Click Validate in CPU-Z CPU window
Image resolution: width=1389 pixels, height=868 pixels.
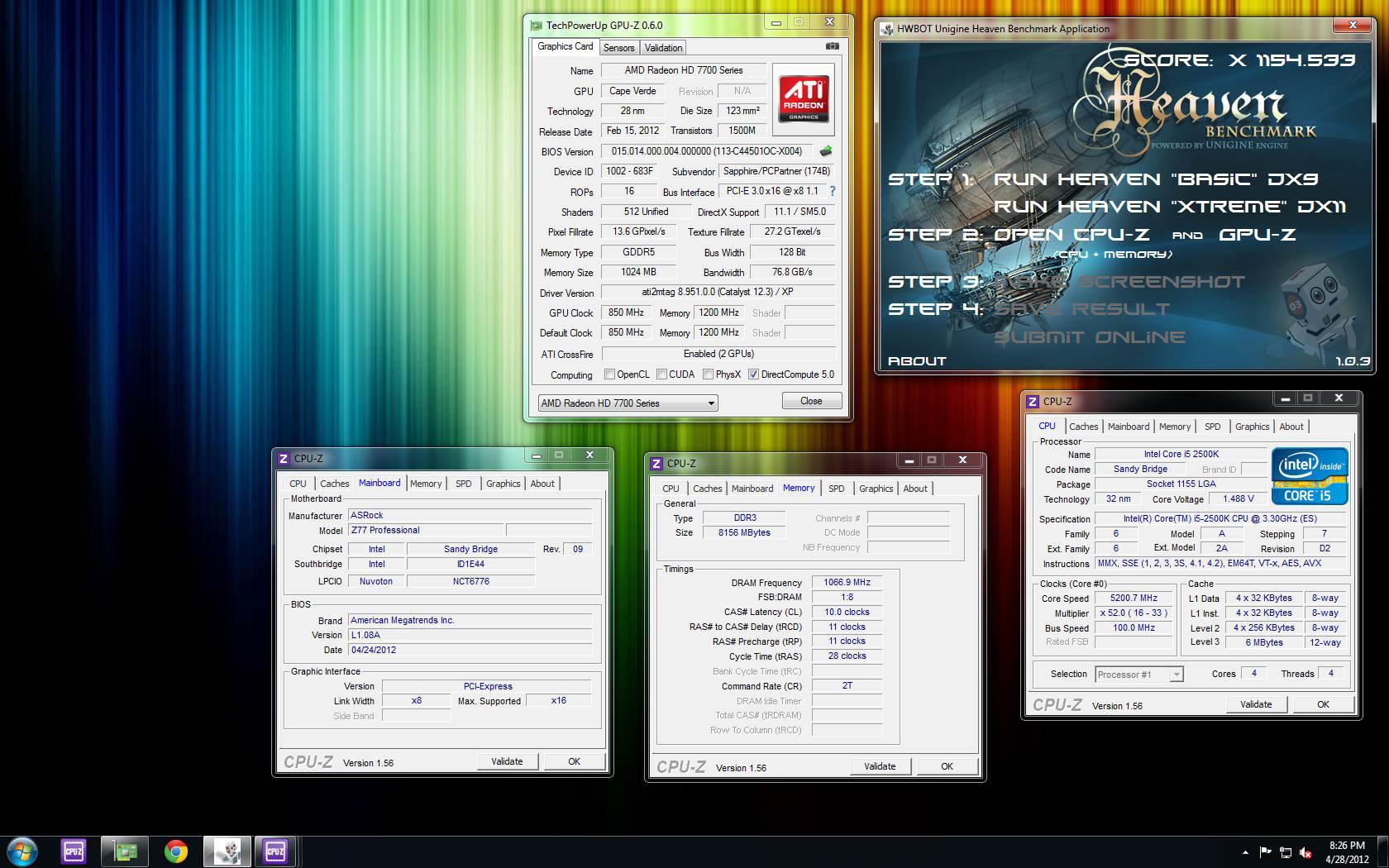(x=1256, y=704)
